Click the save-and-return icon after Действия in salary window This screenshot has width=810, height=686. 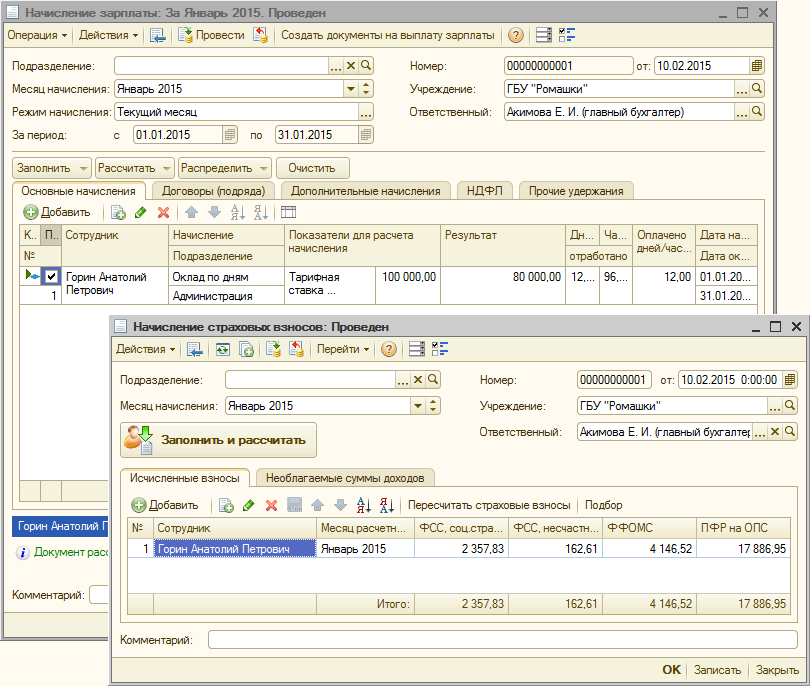point(158,35)
